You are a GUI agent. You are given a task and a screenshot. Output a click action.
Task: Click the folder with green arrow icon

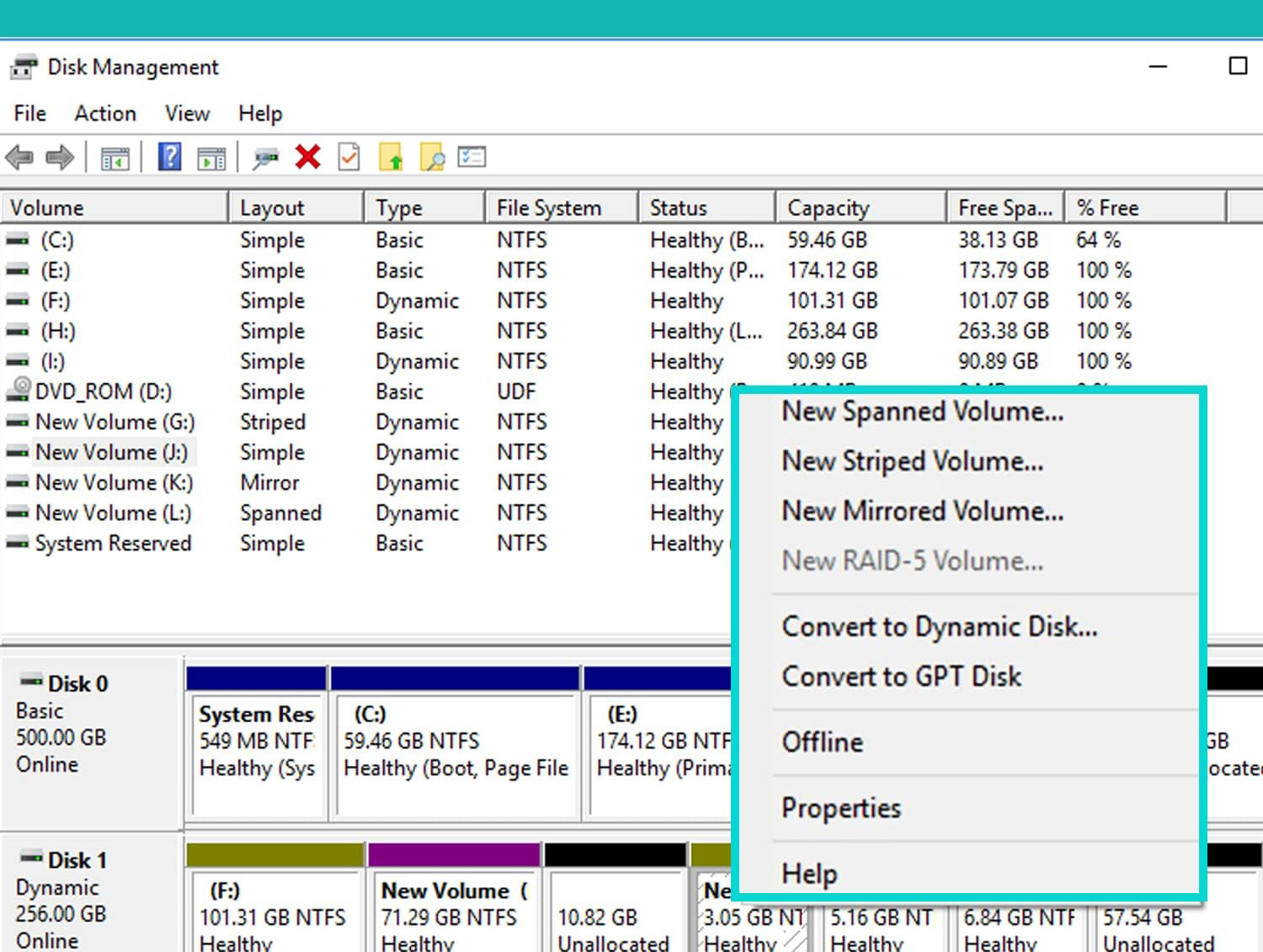(391, 157)
